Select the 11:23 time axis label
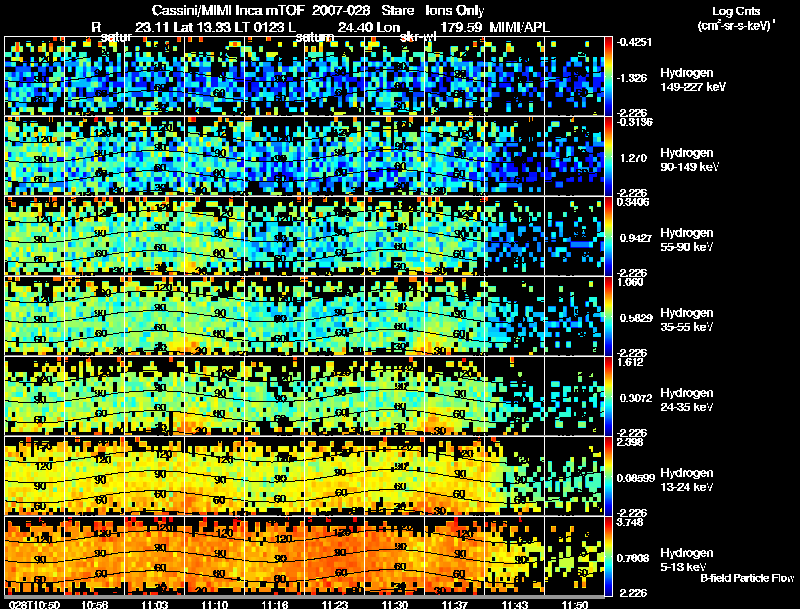Image resolution: width=800 pixels, height=609 pixels. point(335,604)
